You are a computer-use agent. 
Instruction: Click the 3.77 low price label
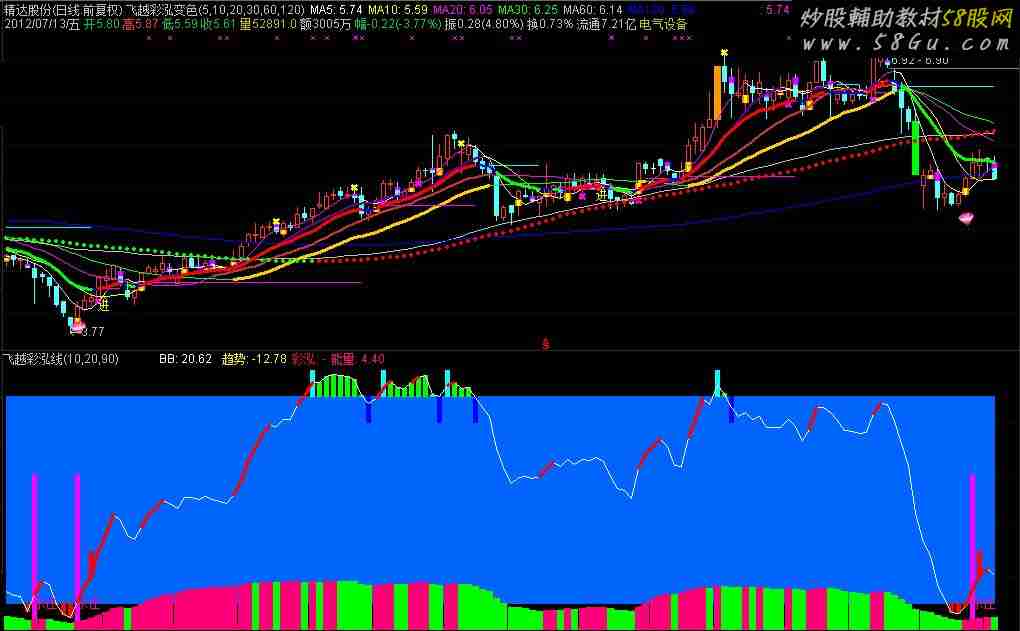(90, 331)
